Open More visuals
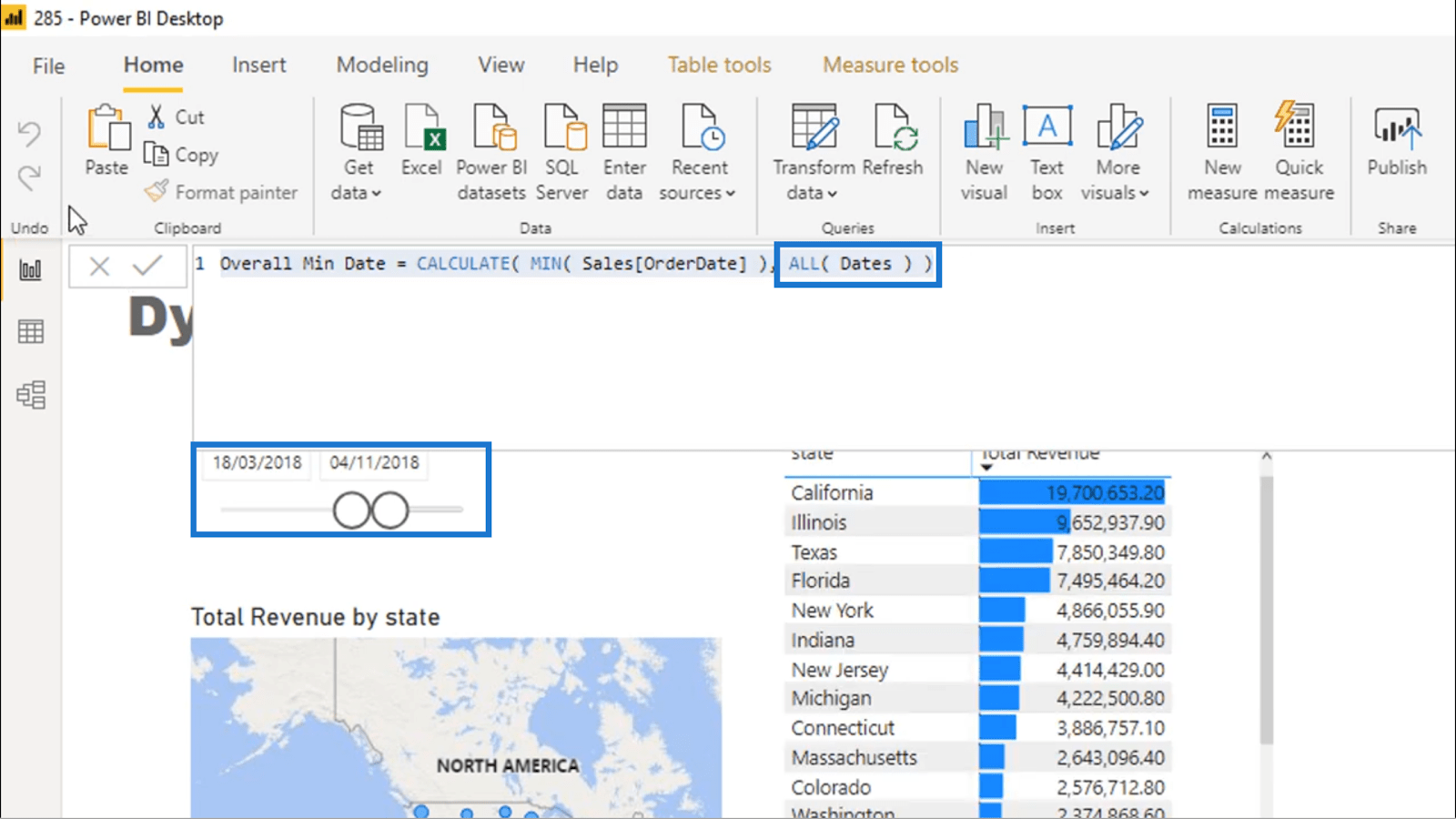The width and height of the screenshot is (1456, 819). [1117, 151]
